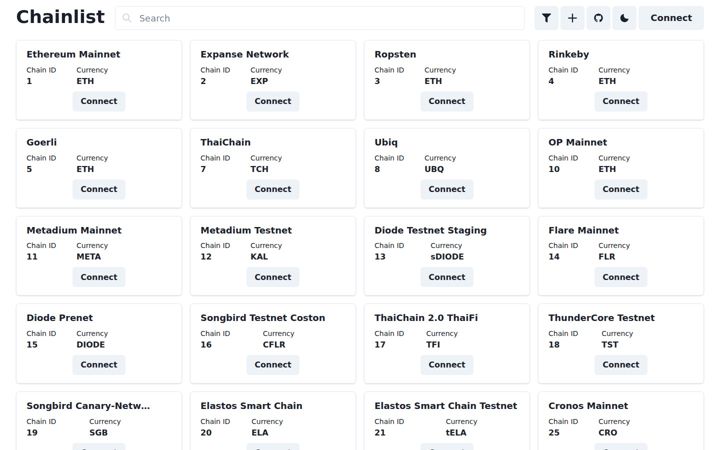Click the TFI currency value
Viewport: 720px width, 450px height.
coord(433,344)
